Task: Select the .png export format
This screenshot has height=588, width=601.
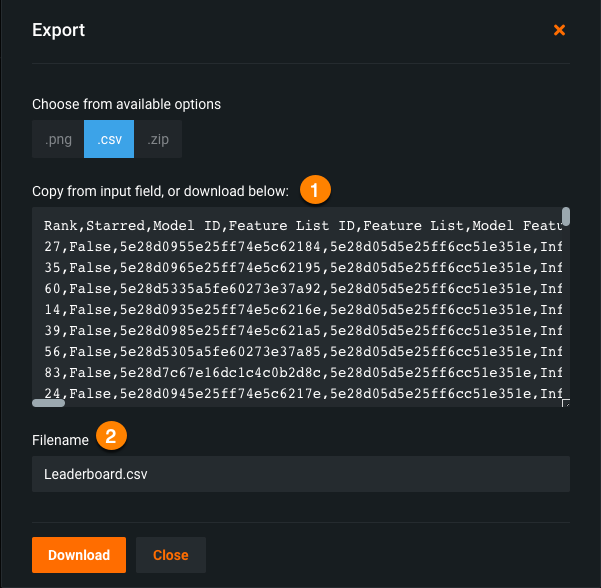Action: click(58, 140)
